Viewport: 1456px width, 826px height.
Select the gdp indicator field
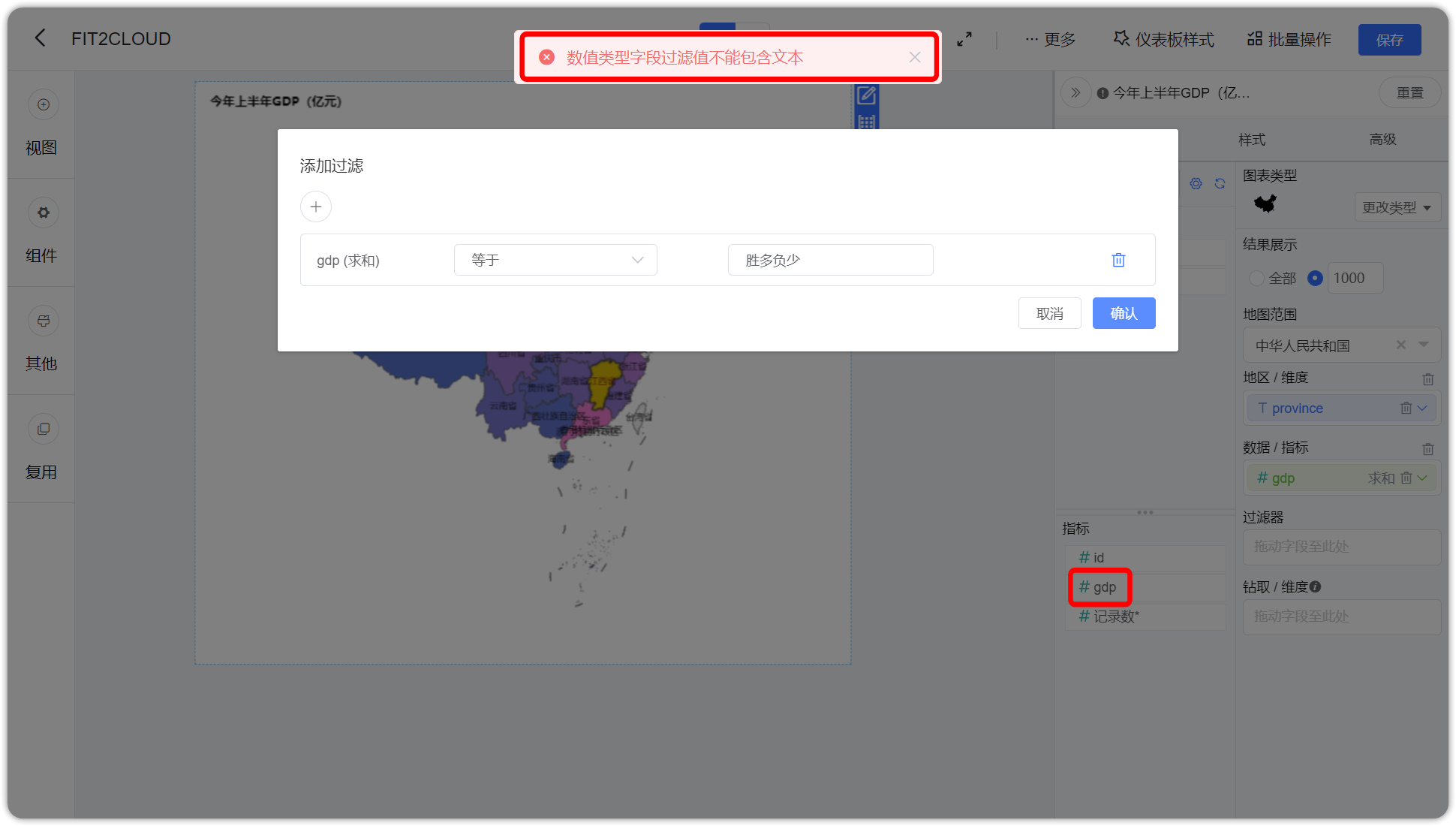tap(1145, 587)
